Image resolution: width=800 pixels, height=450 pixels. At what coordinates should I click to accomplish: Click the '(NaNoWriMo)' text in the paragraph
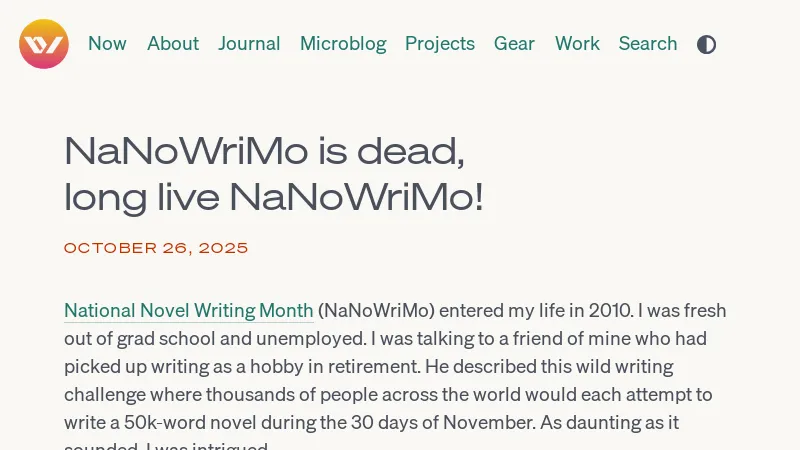pyautogui.click(x=376, y=310)
